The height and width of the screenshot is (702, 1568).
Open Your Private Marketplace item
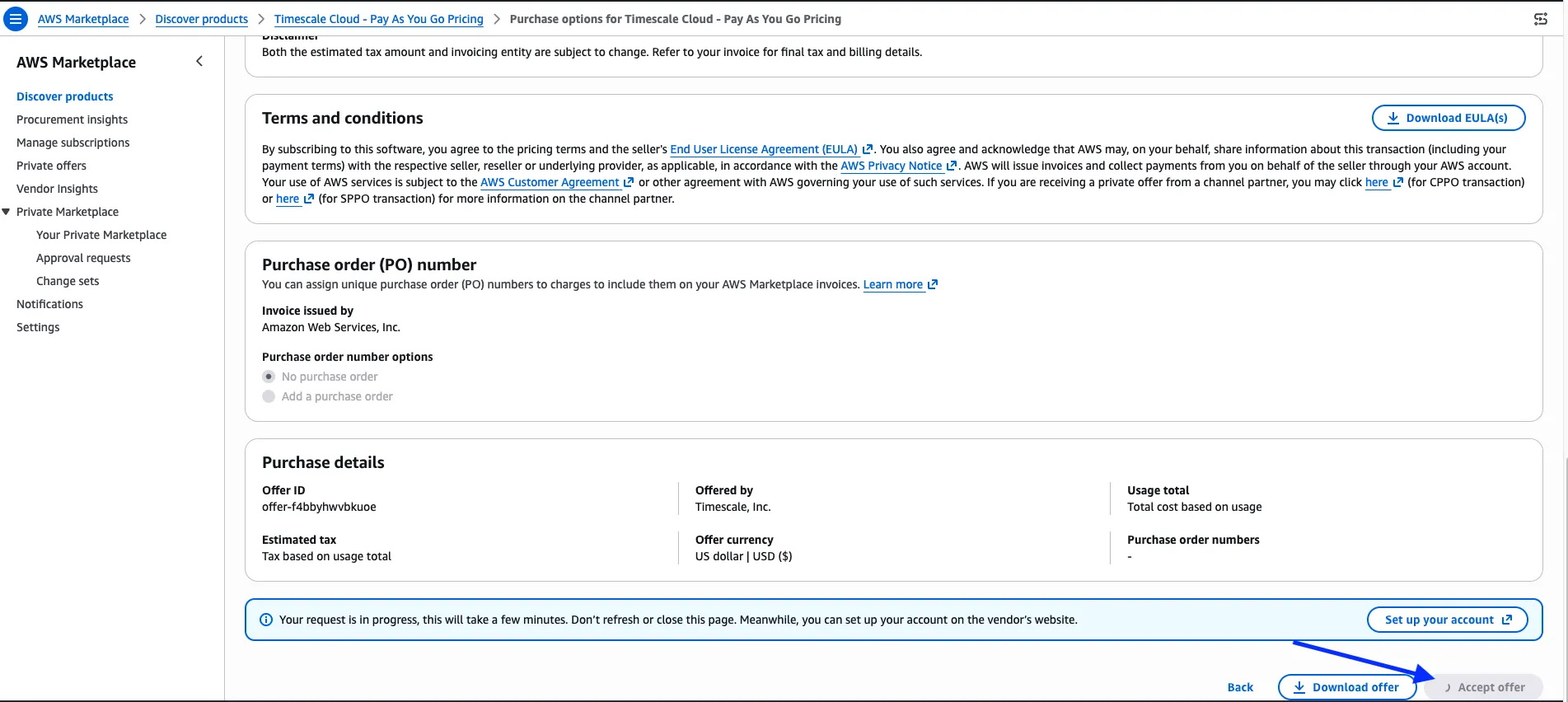click(x=101, y=235)
